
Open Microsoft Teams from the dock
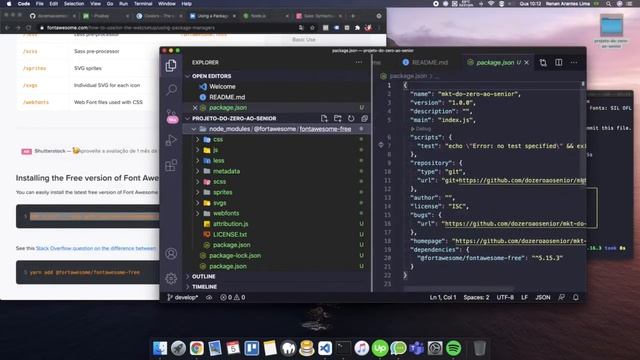417,348
